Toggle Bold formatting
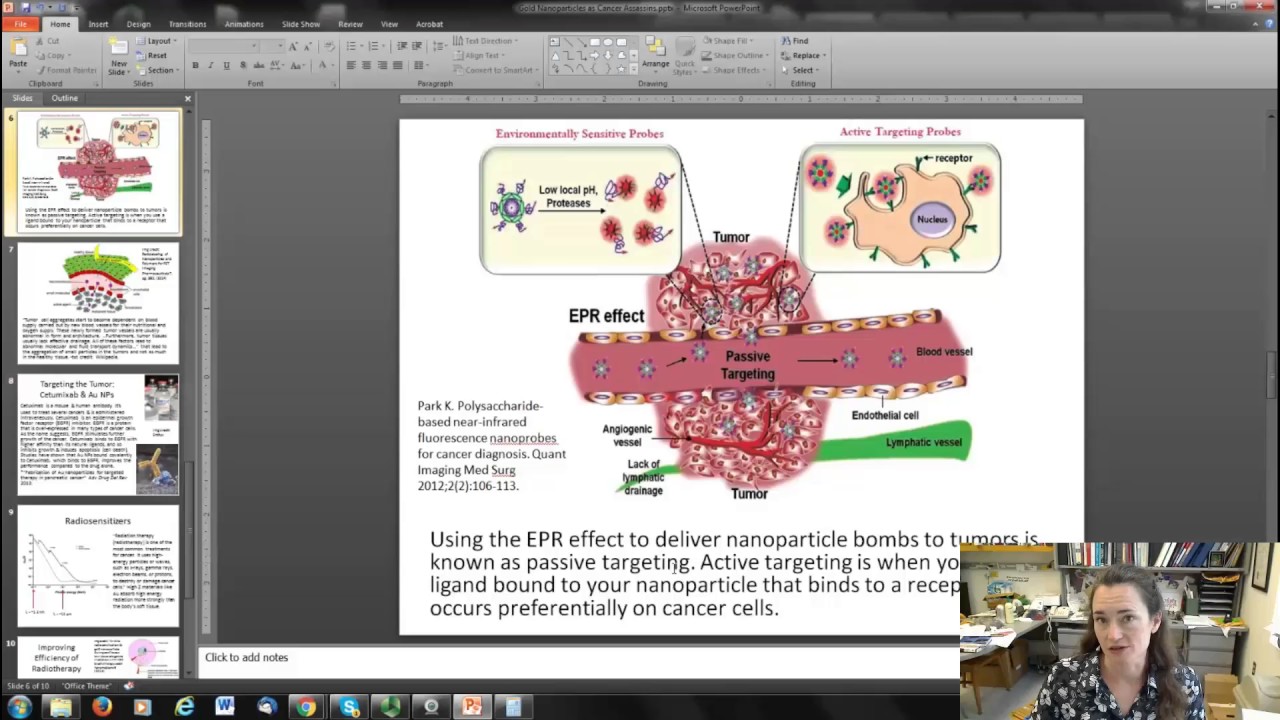Viewport: 1280px width, 720px height. 195,65
